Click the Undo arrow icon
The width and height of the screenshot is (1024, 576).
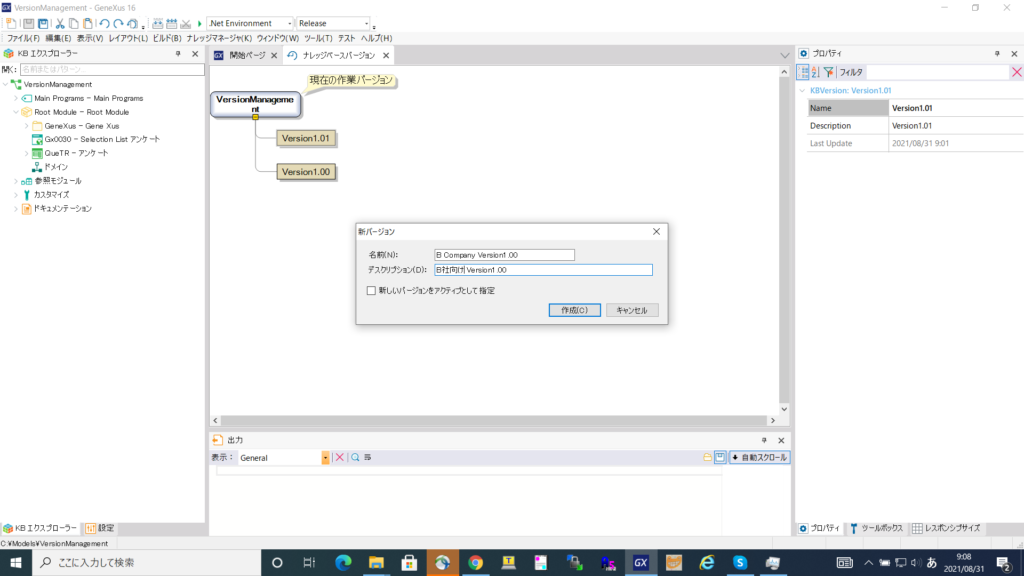[104, 24]
